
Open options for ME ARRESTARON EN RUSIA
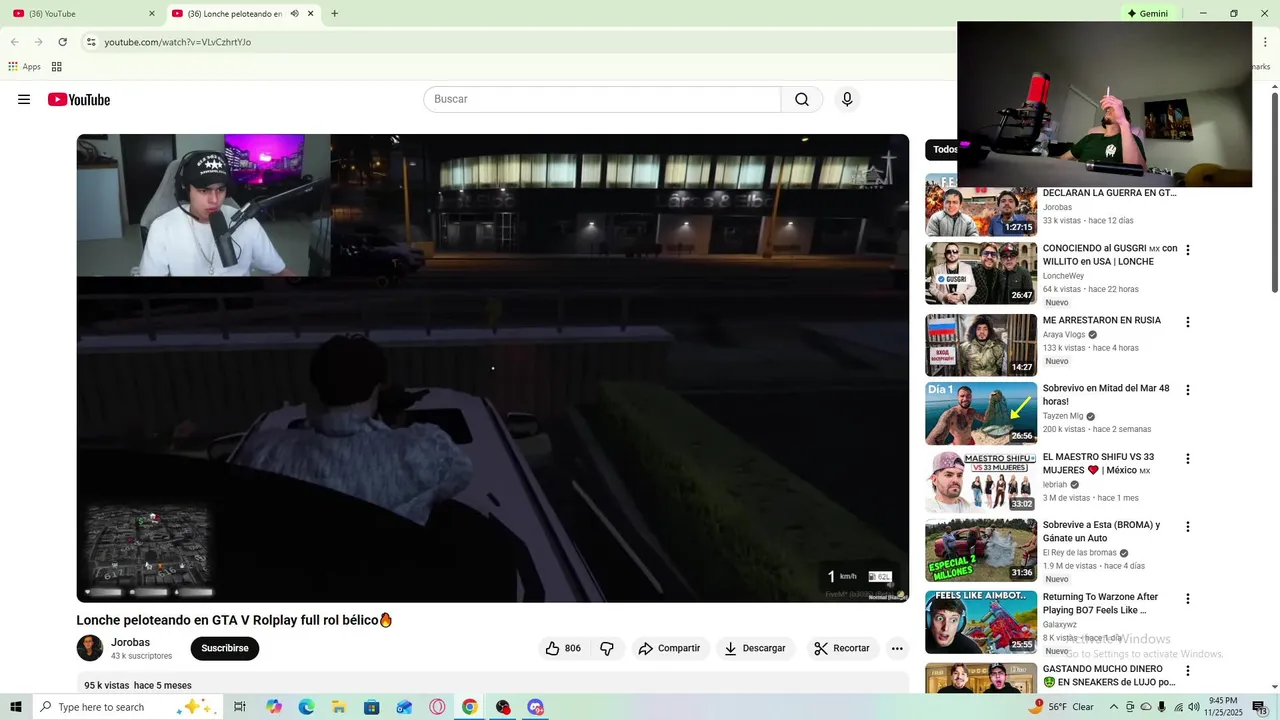click(1188, 322)
